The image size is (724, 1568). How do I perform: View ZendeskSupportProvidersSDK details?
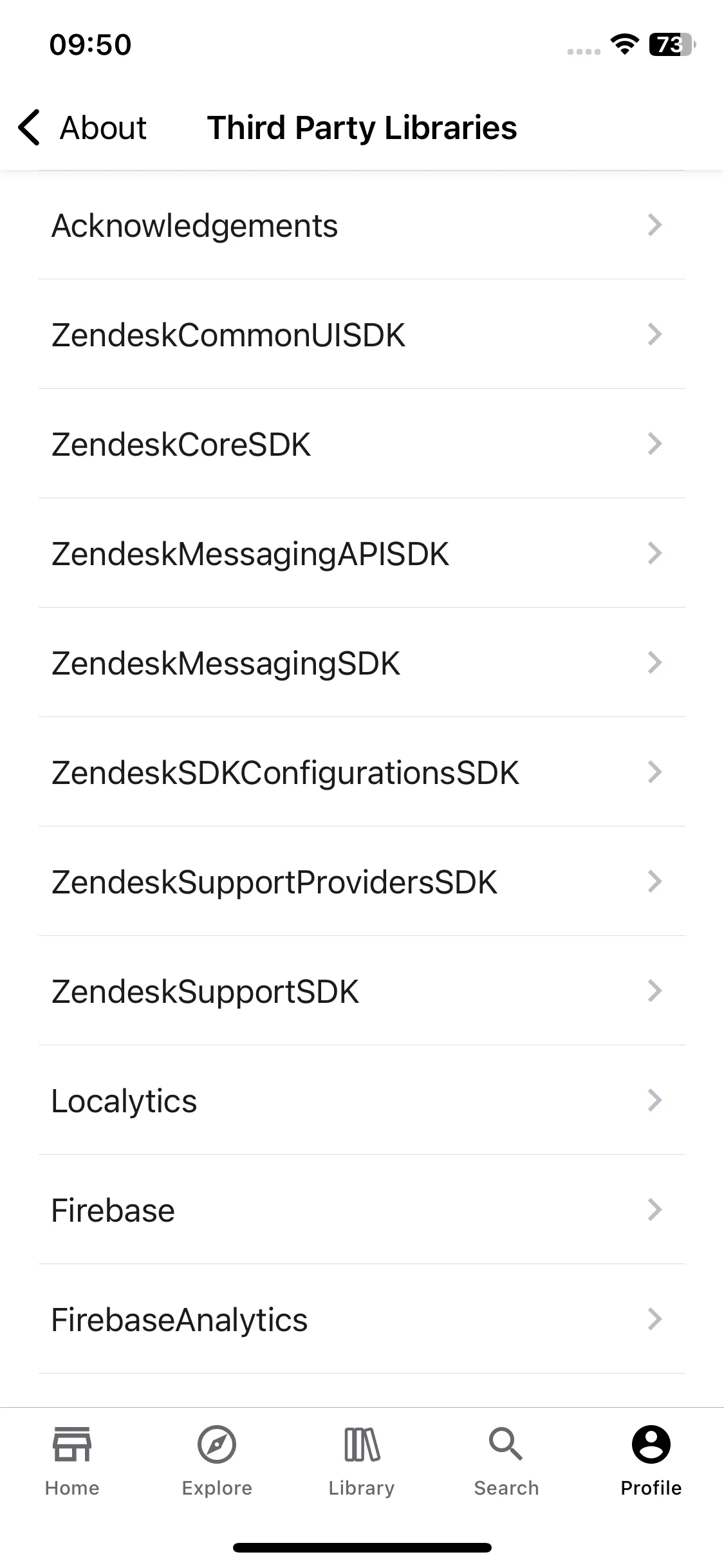[x=362, y=881]
